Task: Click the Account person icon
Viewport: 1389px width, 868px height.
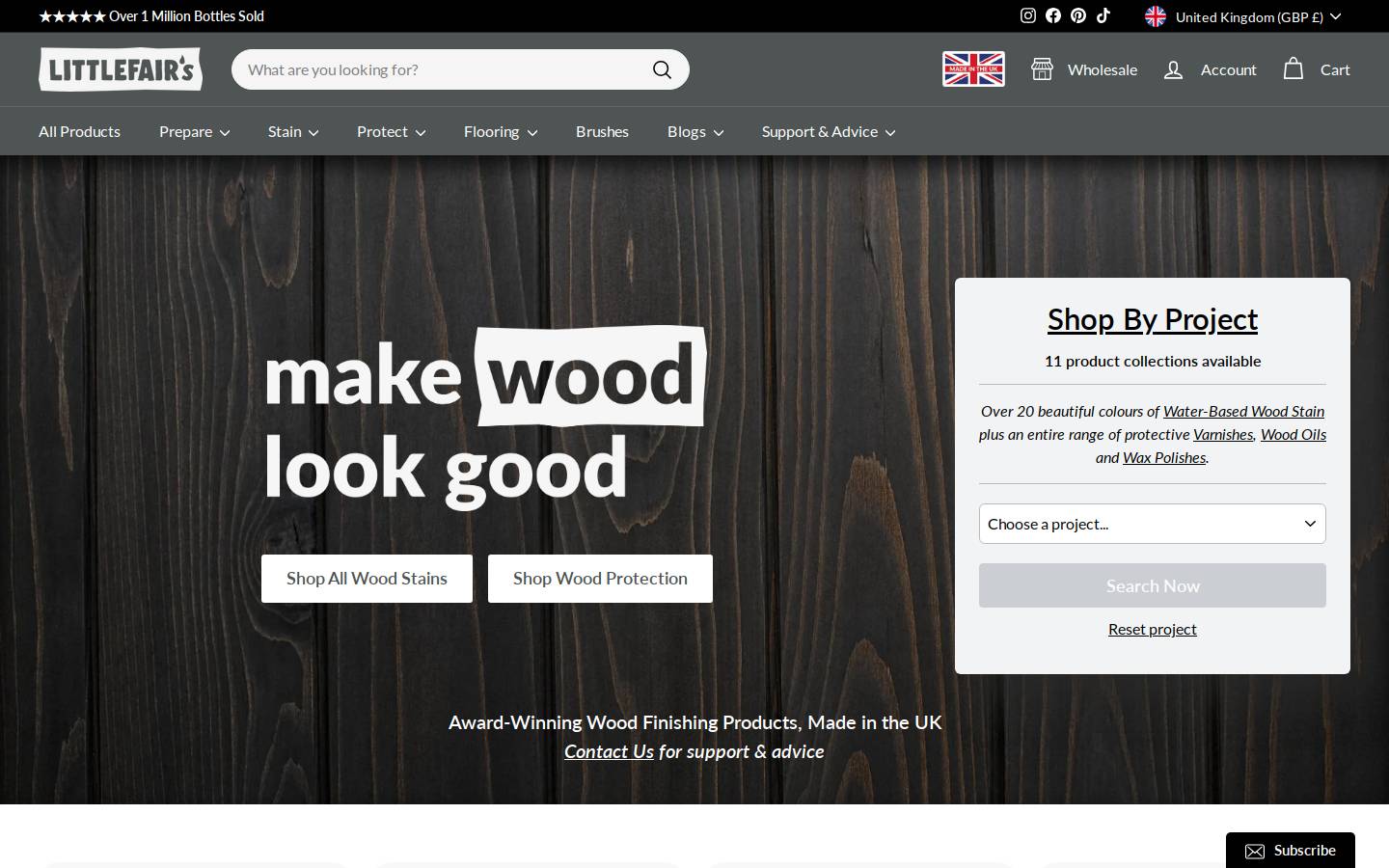Action: point(1173,69)
